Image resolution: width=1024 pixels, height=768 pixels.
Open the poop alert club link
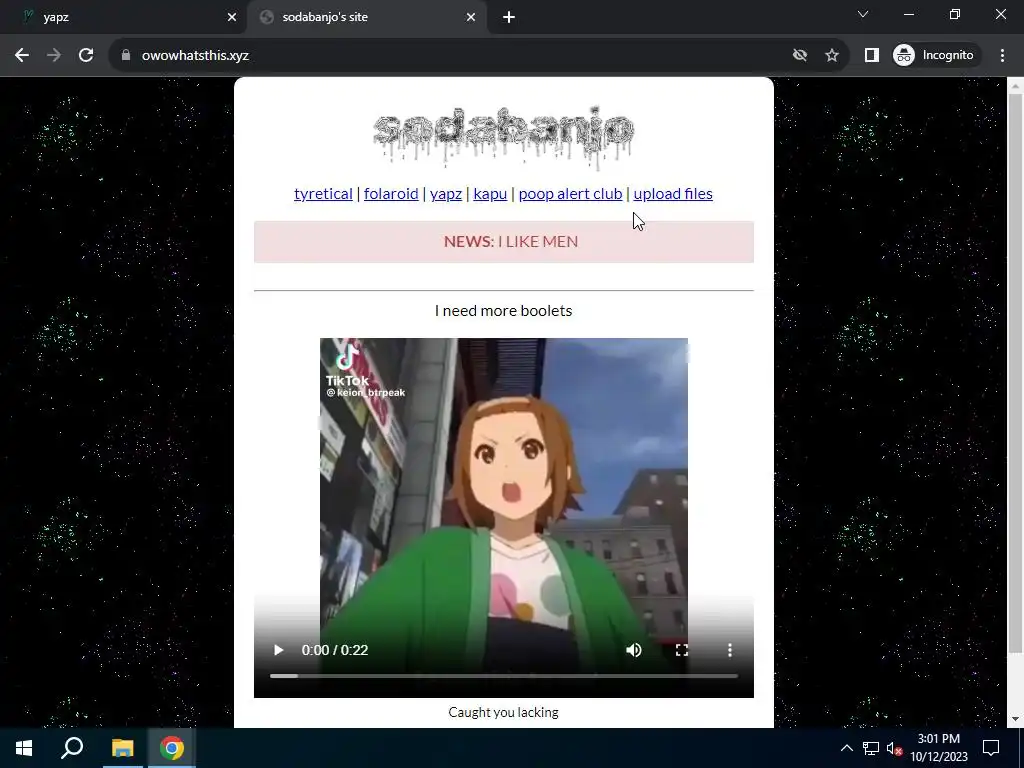pyautogui.click(x=570, y=194)
